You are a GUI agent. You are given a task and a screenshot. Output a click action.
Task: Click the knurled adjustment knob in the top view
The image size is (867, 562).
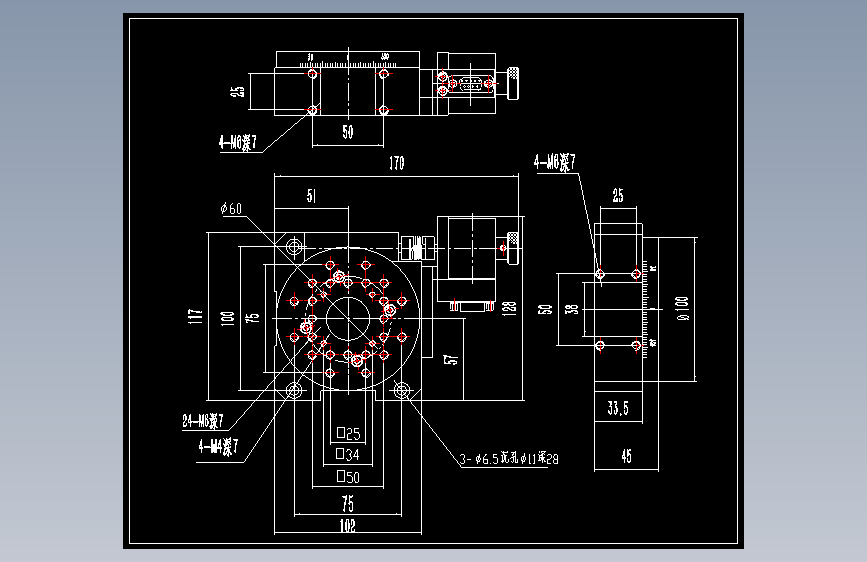(x=513, y=84)
